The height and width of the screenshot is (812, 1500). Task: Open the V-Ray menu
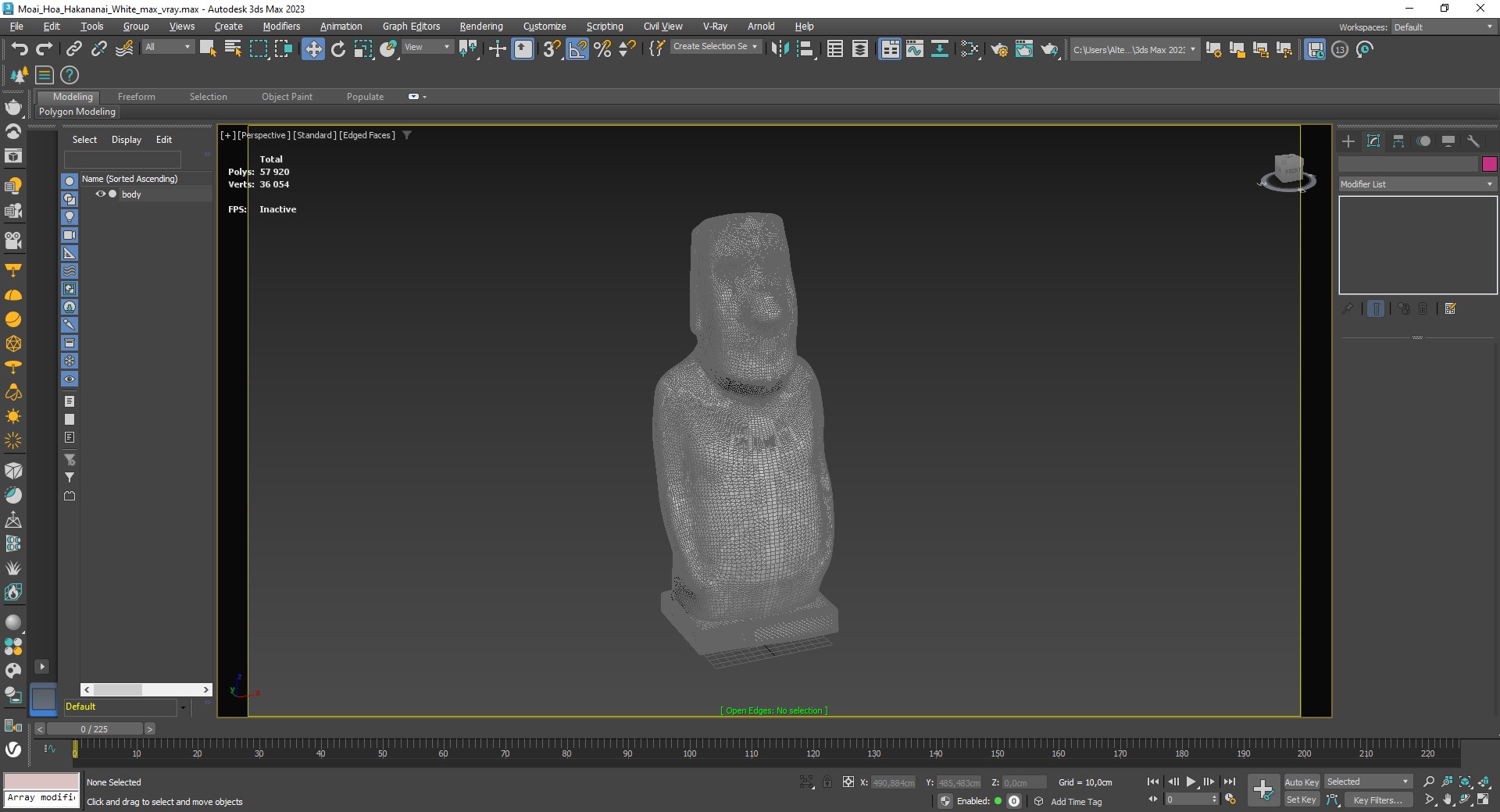pyautogui.click(x=715, y=26)
